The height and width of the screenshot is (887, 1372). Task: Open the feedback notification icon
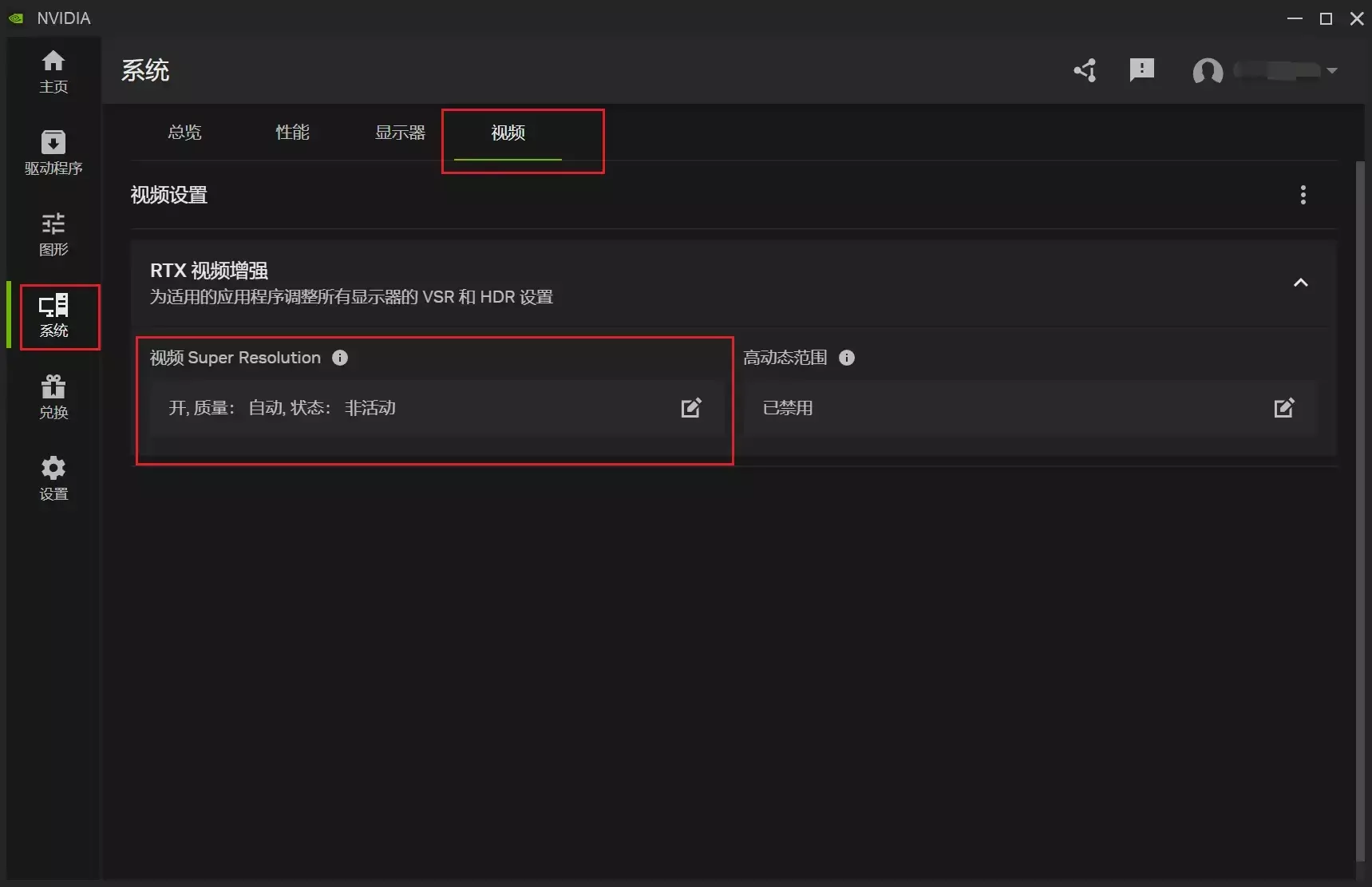coord(1142,70)
